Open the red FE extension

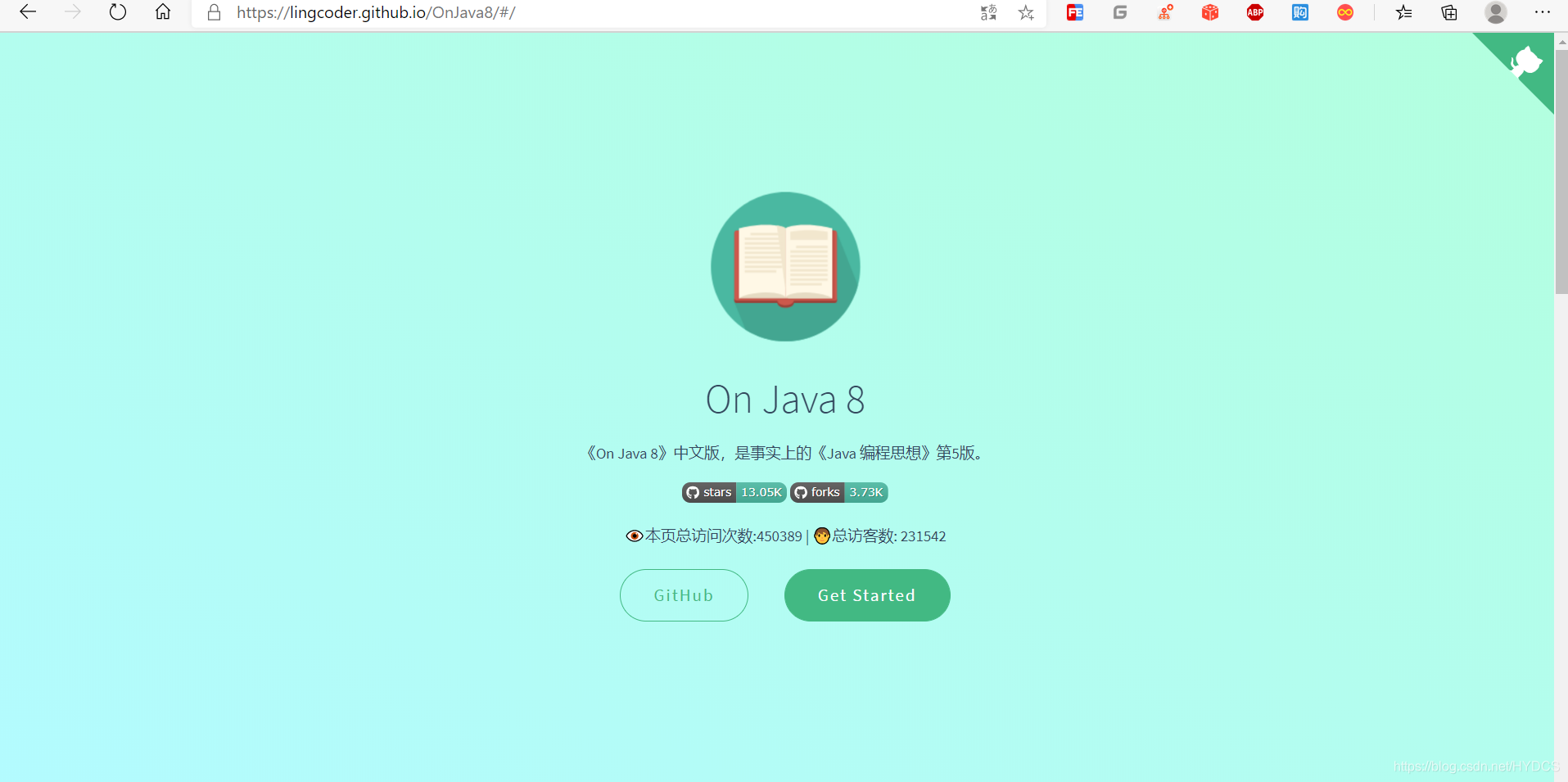1075,12
